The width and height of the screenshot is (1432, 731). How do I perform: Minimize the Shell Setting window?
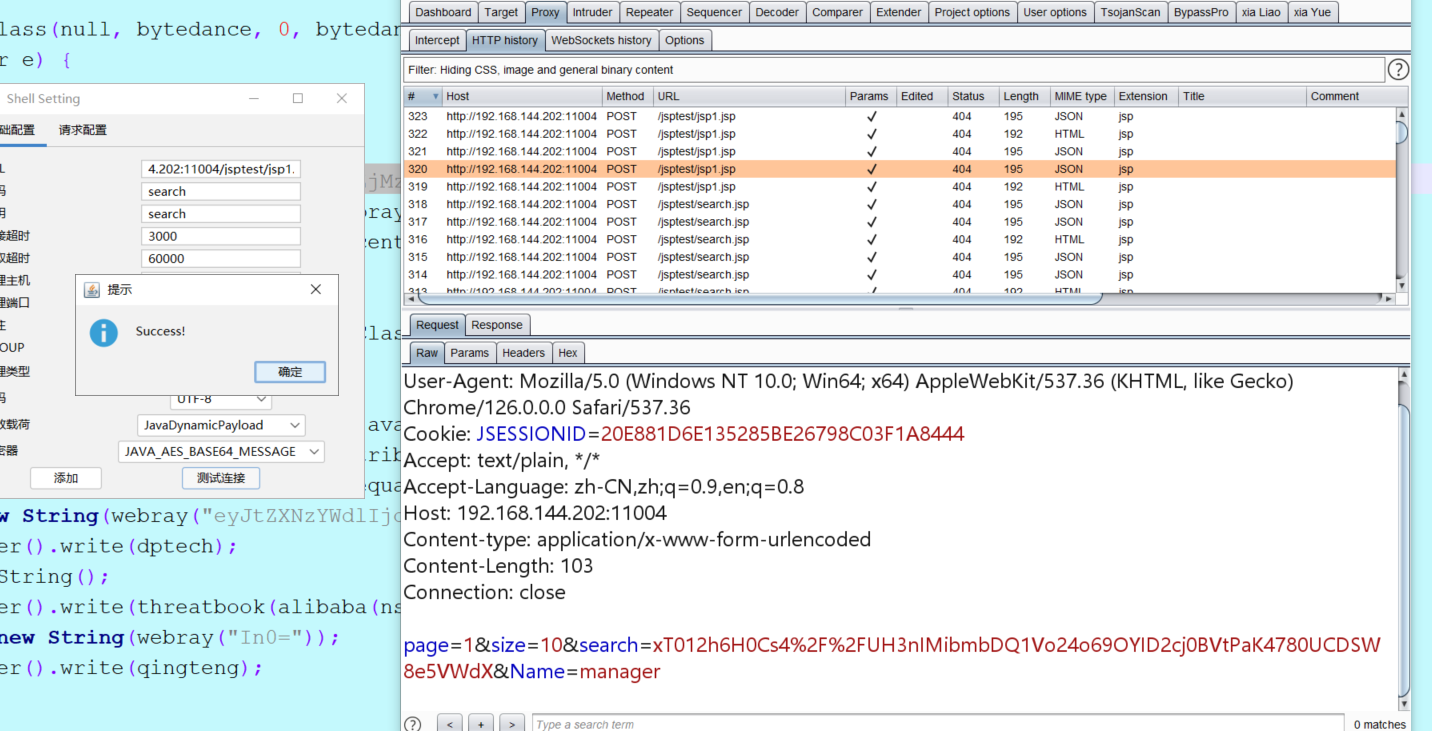point(254,98)
